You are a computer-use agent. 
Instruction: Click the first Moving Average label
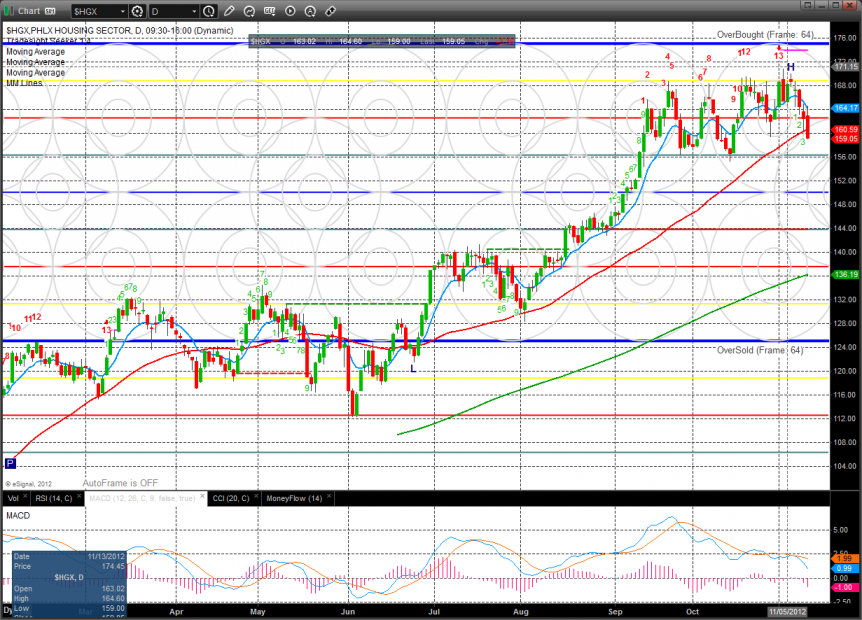[x=35, y=52]
